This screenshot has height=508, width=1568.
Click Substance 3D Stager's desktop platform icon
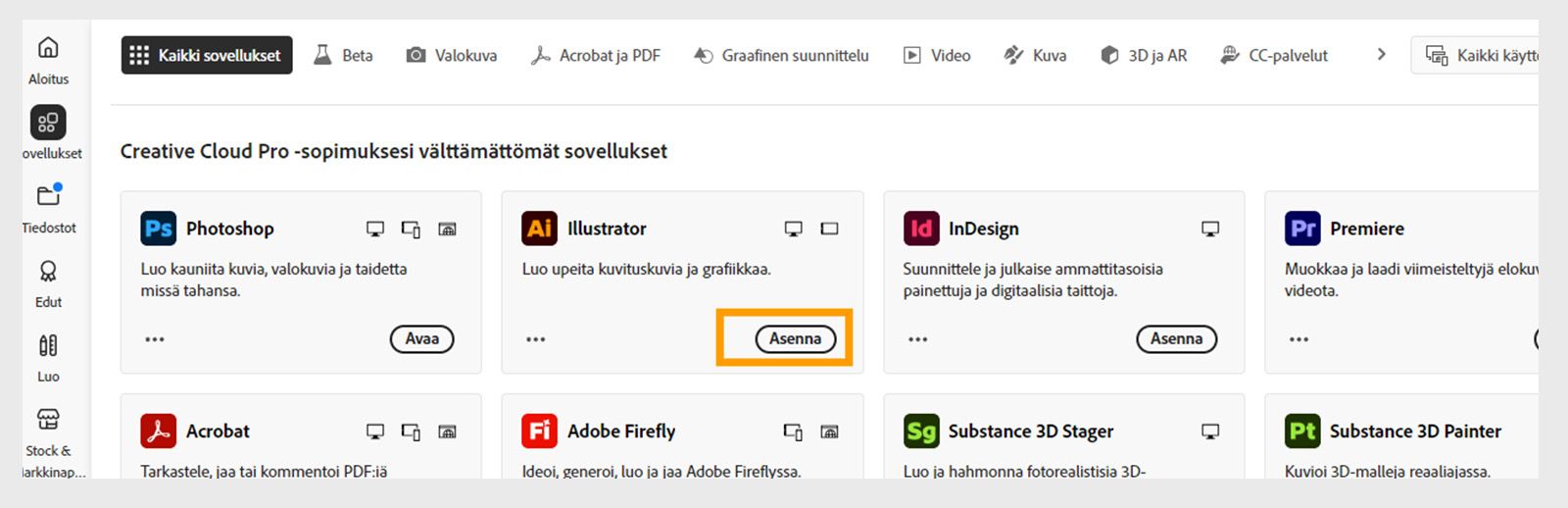point(1210,432)
